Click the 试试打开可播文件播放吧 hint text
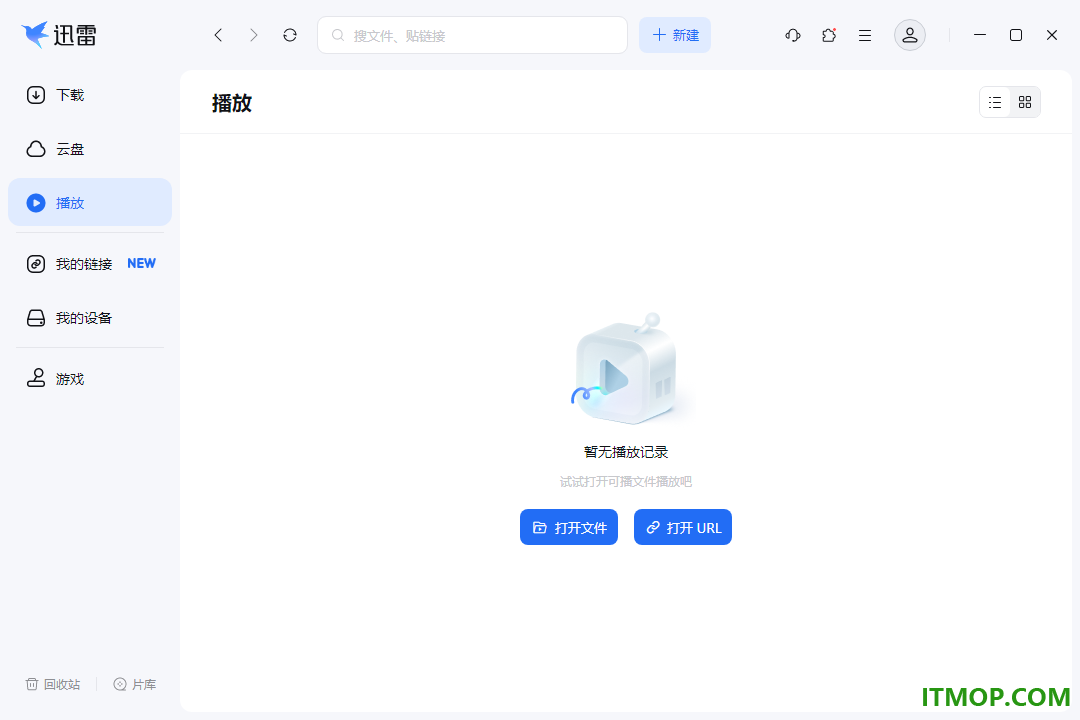1080x720 pixels. [625, 482]
